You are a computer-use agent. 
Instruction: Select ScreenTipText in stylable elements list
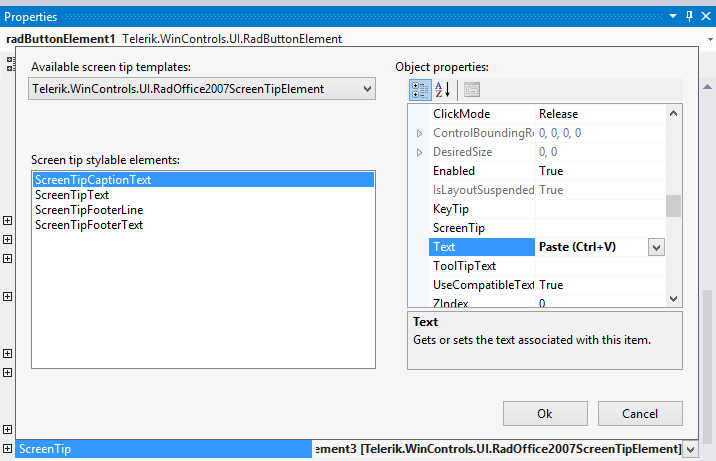(x=204, y=195)
